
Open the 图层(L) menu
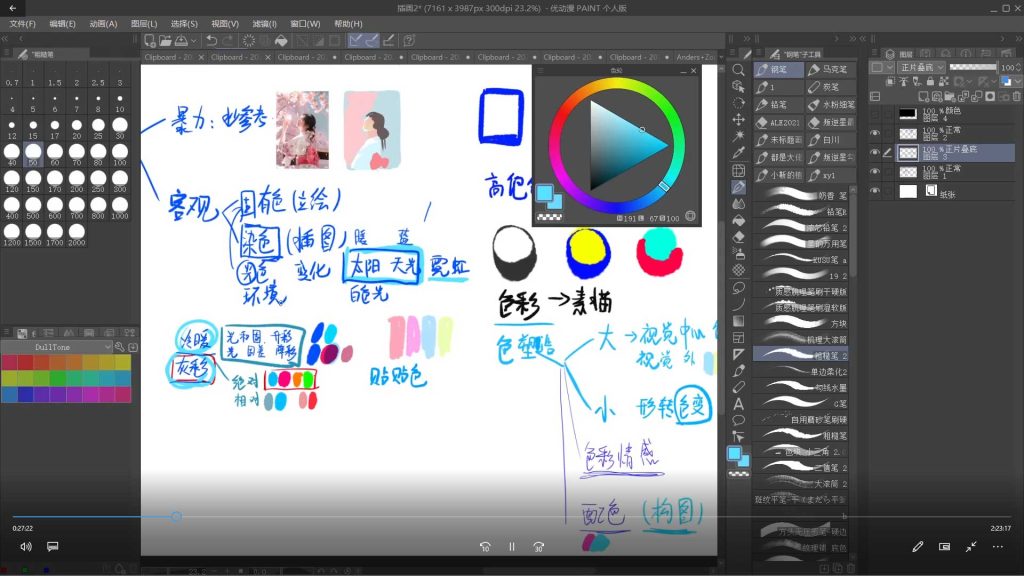tap(144, 24)
